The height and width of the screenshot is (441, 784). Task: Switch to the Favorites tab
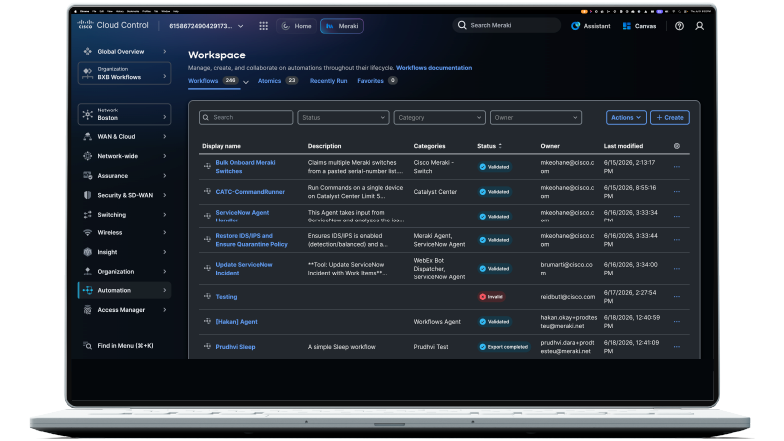point(376,81)
